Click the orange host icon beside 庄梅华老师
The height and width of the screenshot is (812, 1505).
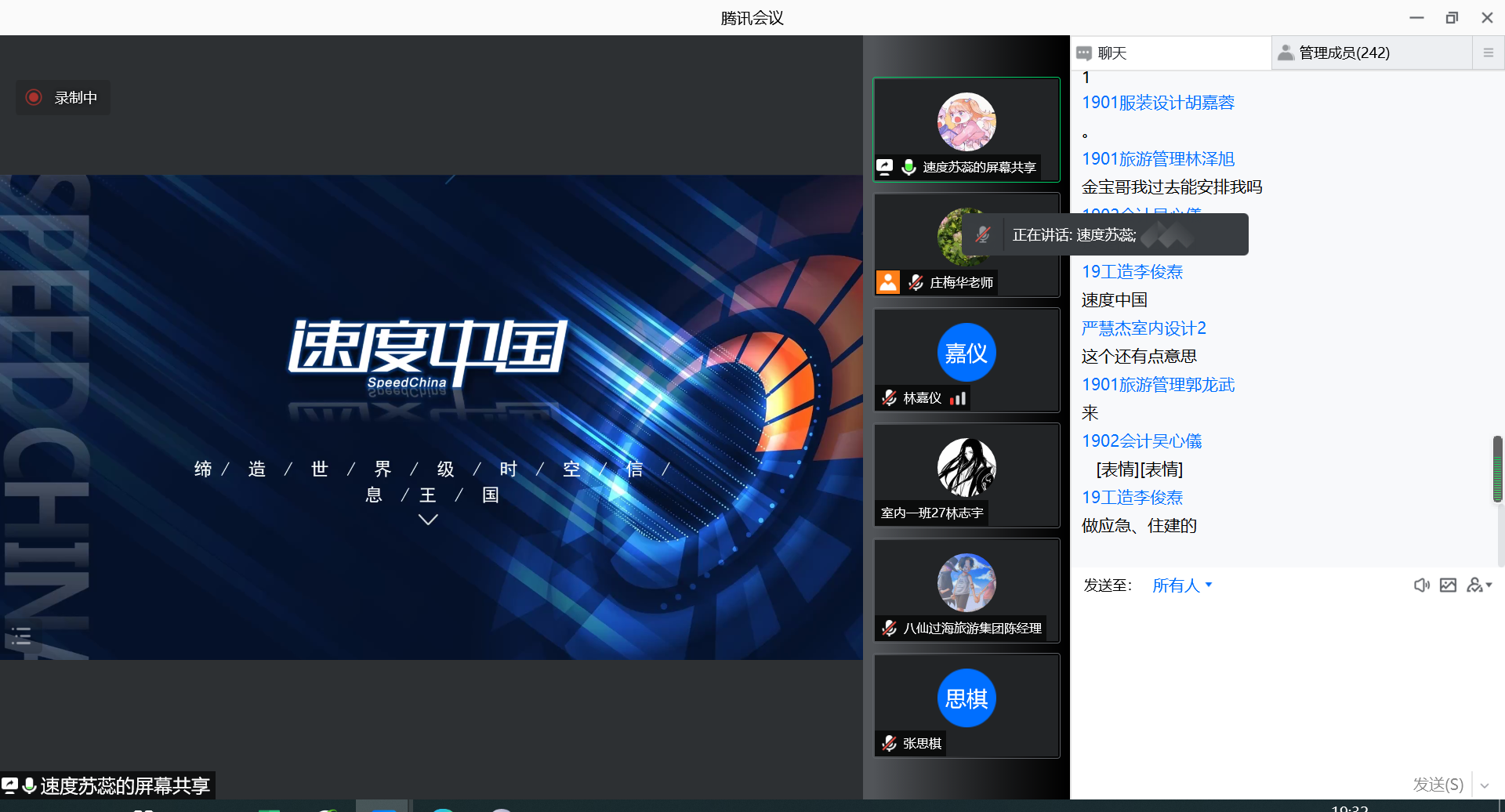888,282
